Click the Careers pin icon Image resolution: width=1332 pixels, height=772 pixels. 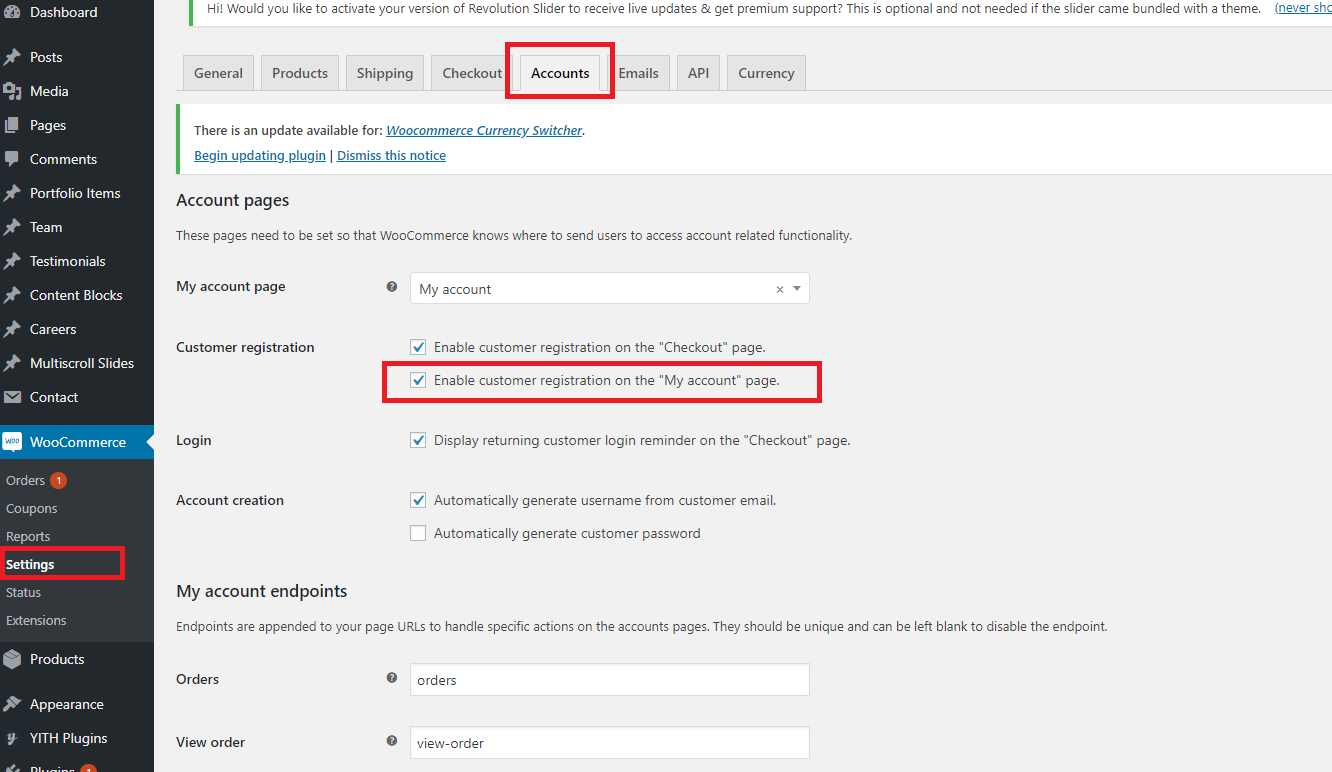pos(12,329)
